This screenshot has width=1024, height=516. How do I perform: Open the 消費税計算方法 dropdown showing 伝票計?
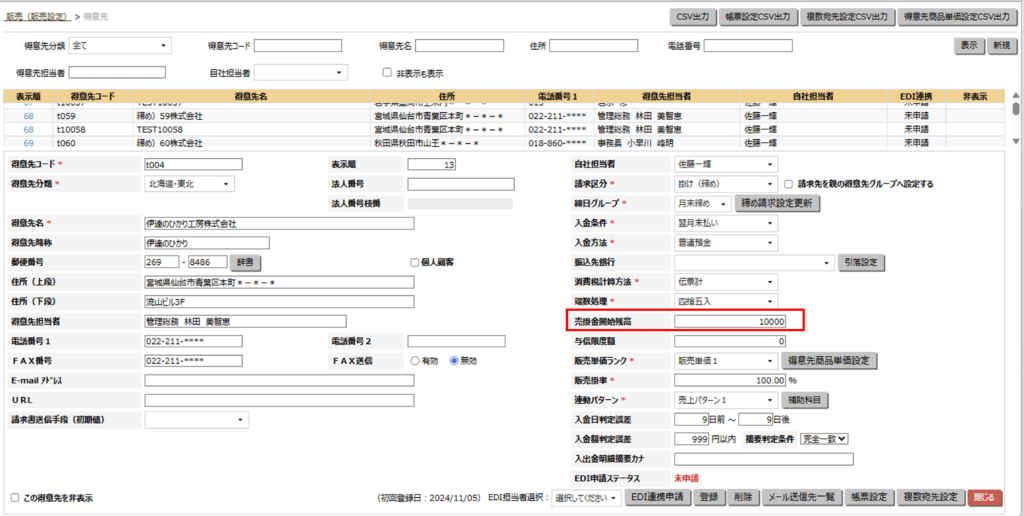(x=726, y=282)
